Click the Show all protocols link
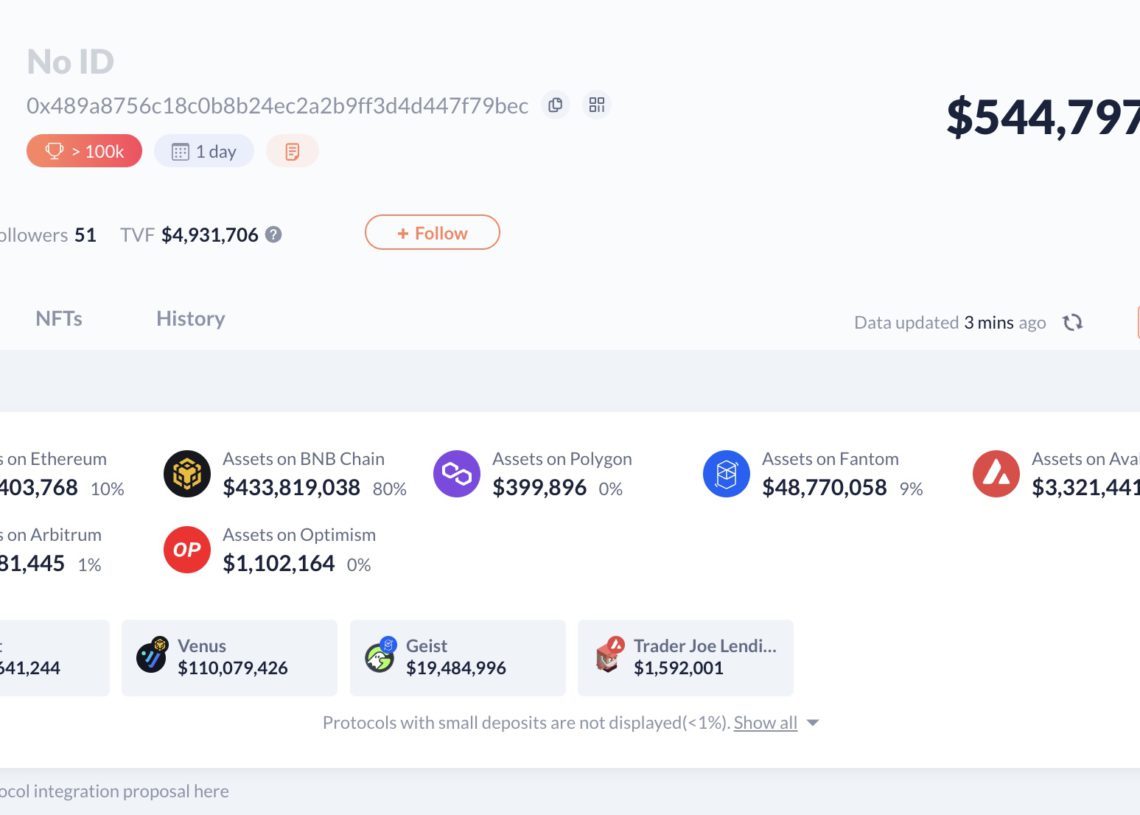 pyautogui.click(x=765, y=723)
